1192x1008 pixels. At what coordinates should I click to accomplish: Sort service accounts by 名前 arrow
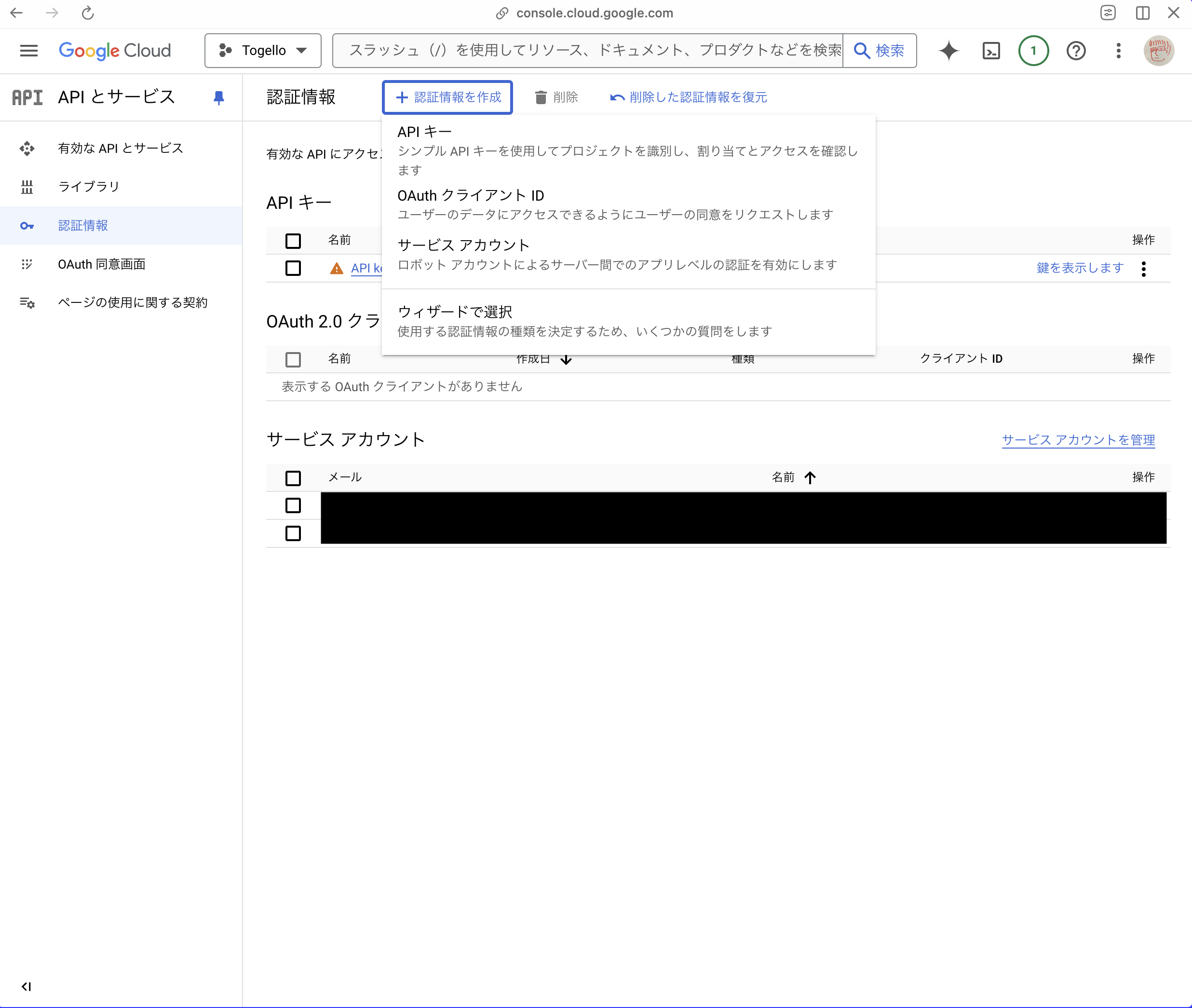[x=810, y=477]
